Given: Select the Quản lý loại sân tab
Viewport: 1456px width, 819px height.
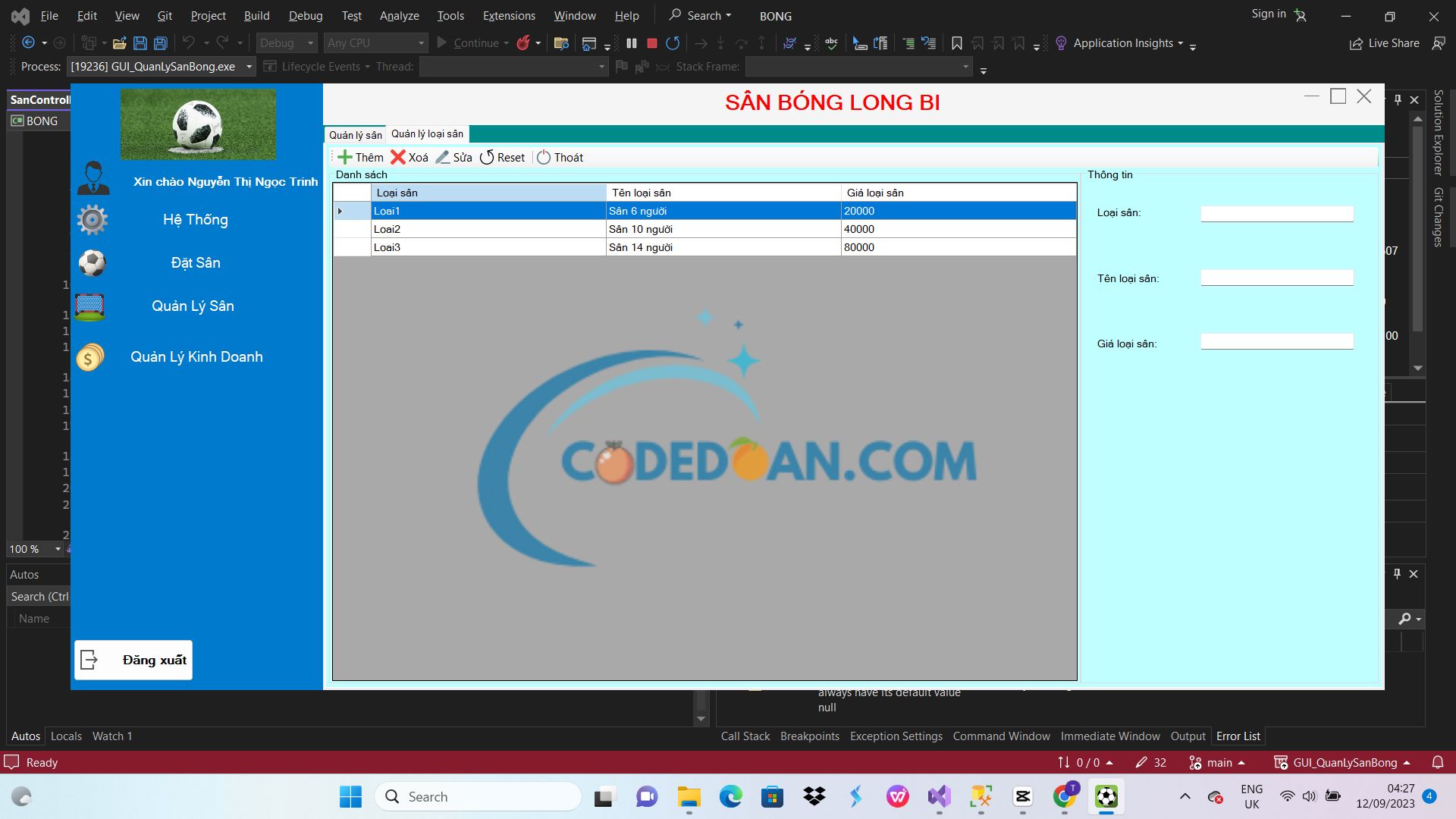Looking at the screenshot, I should 427,134.
